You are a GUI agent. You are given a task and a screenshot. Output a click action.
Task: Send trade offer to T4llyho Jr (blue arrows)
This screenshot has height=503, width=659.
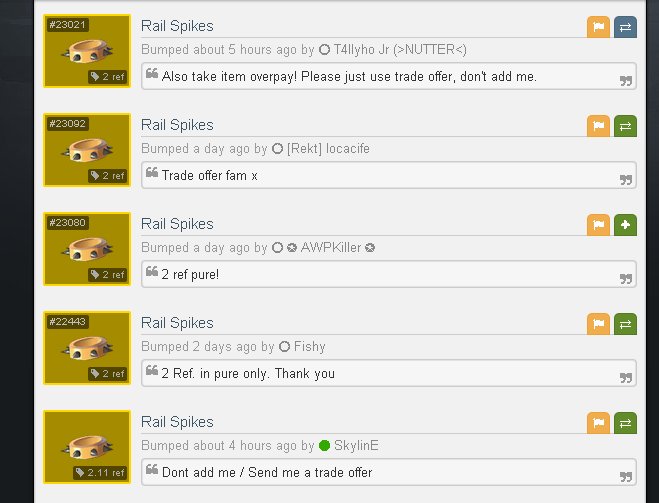pos(625,27)
